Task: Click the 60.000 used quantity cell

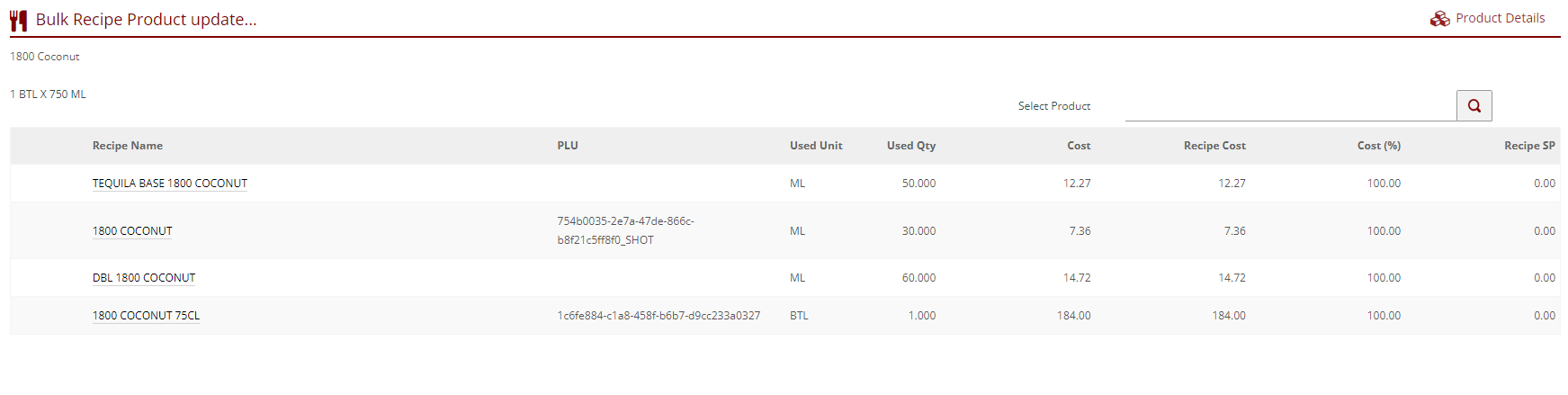Action: click(918, 278)
